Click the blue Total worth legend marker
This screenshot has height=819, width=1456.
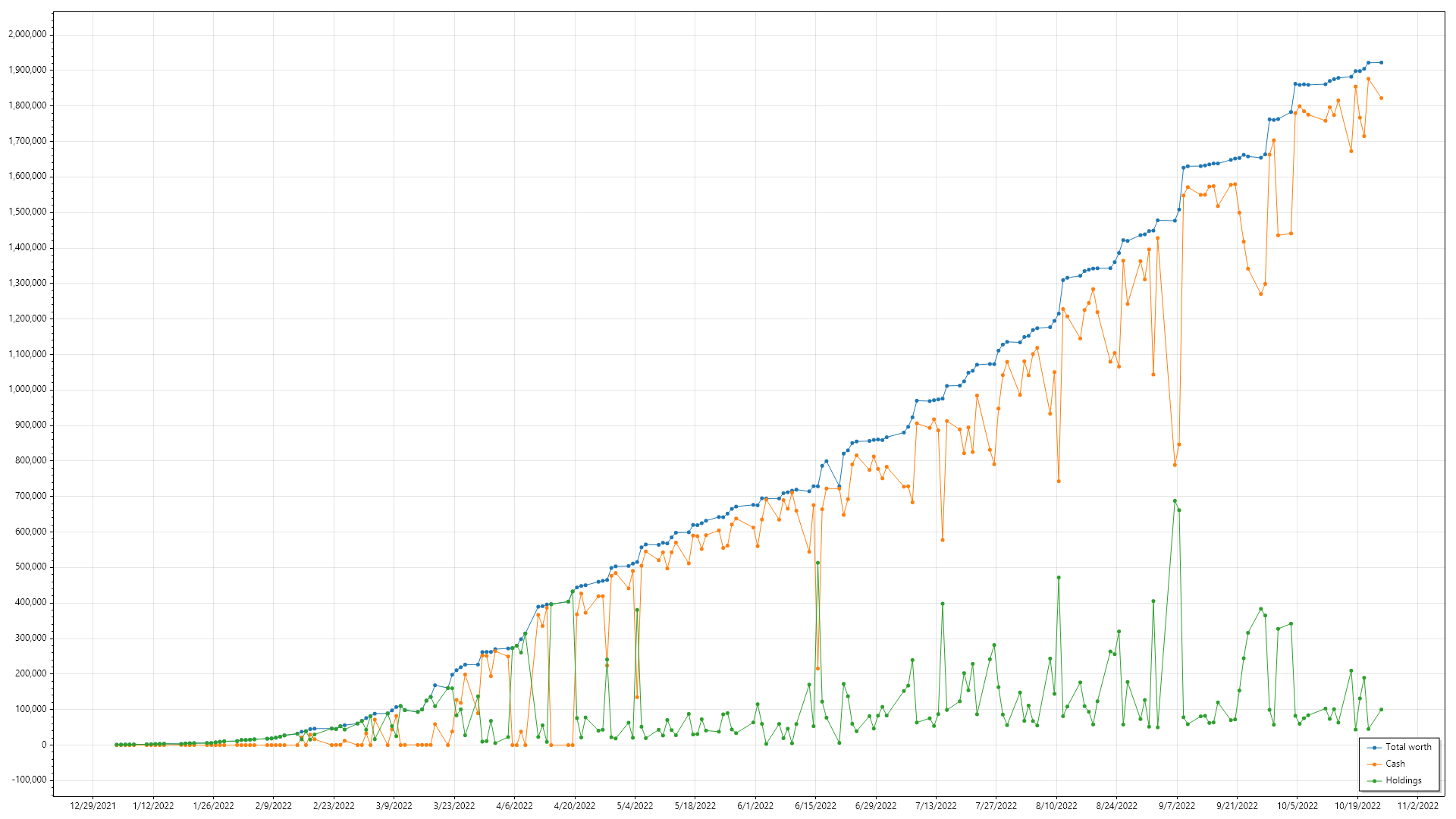[1374, 748]
